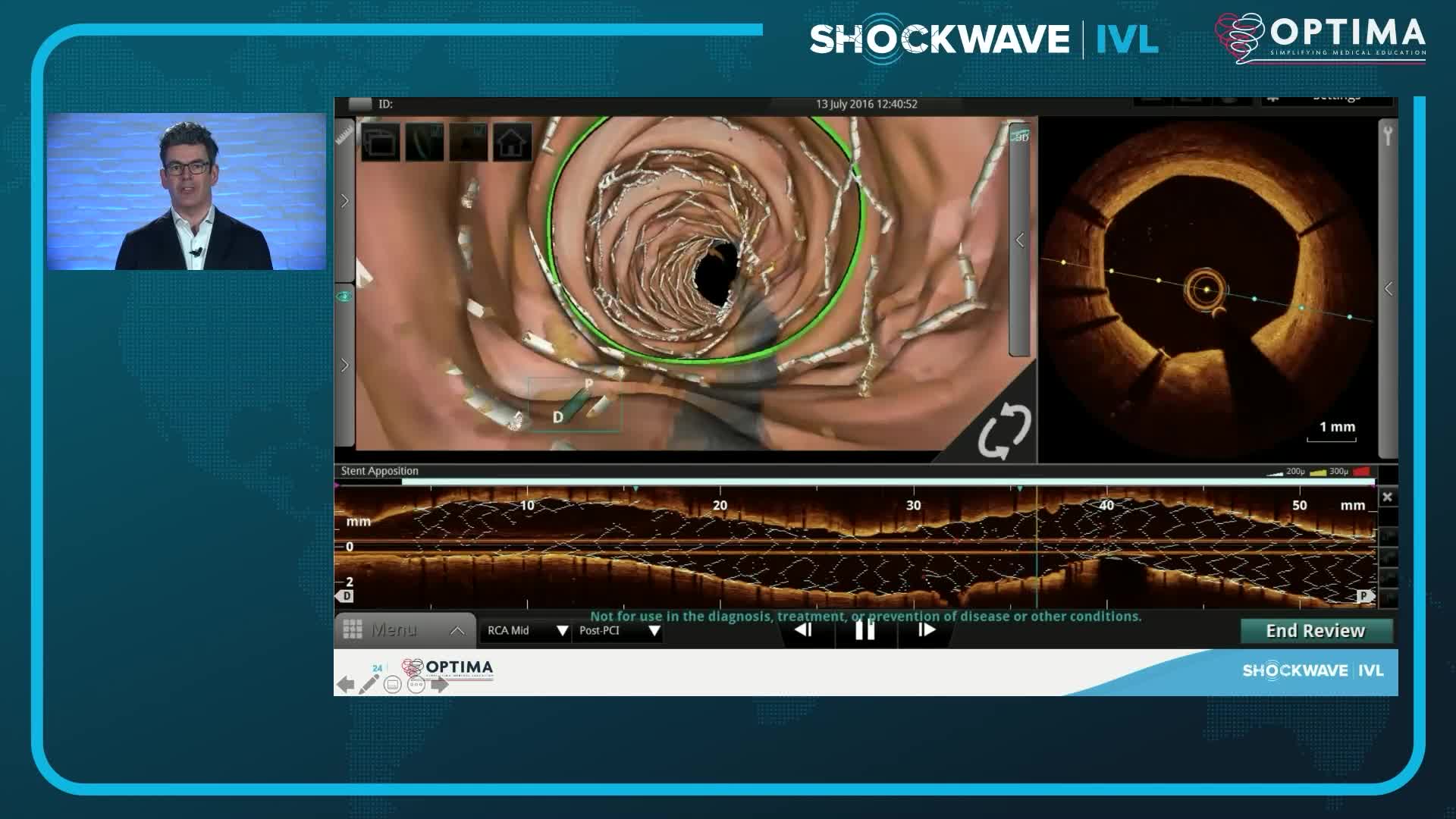Go to the previous slide arrow
The height and width of the screenshot is (819, 1456).
346,685
